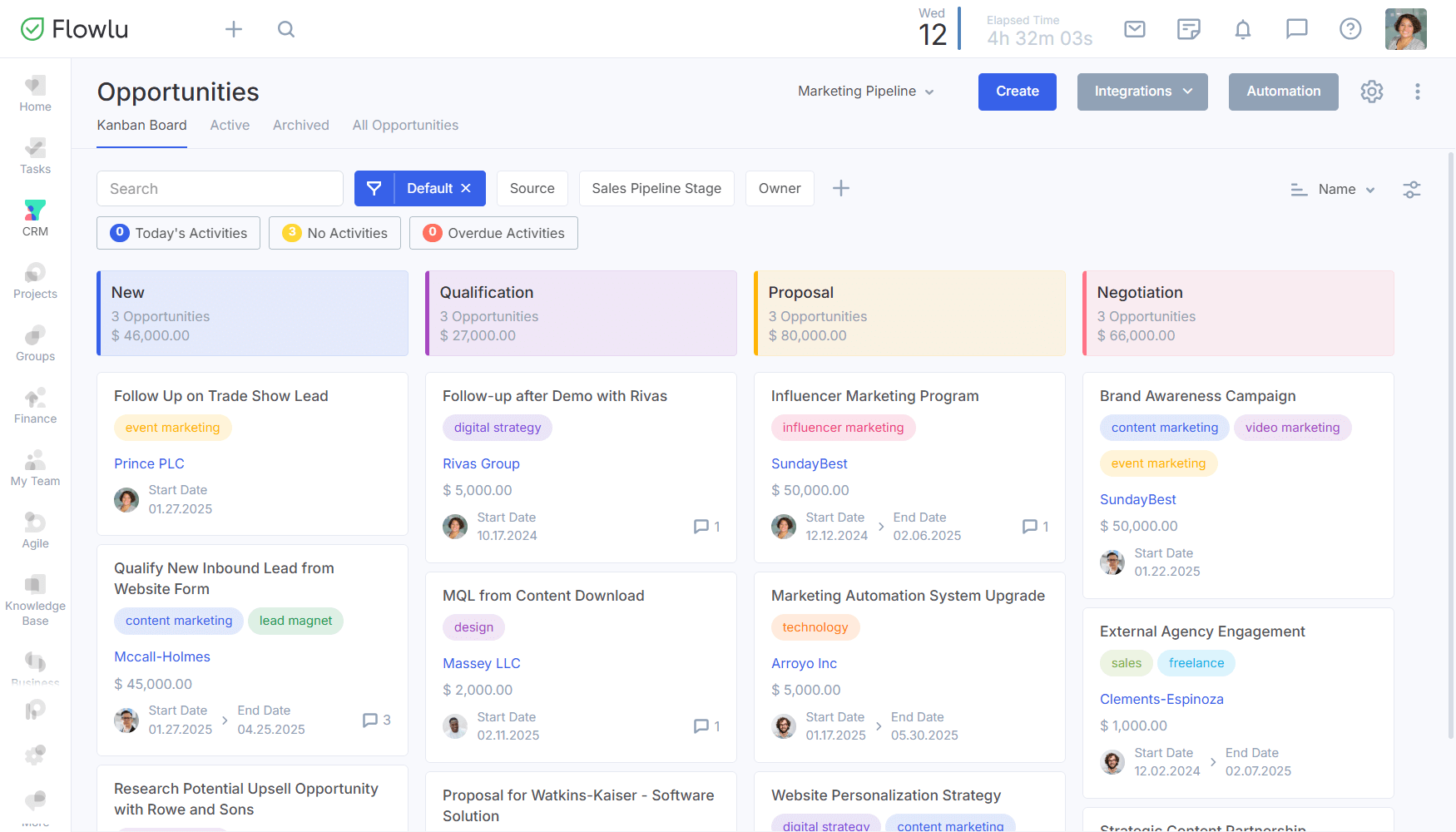Click the Automation button
The height and width of the screenshot is (832, 1456).
coord(1284,92)
